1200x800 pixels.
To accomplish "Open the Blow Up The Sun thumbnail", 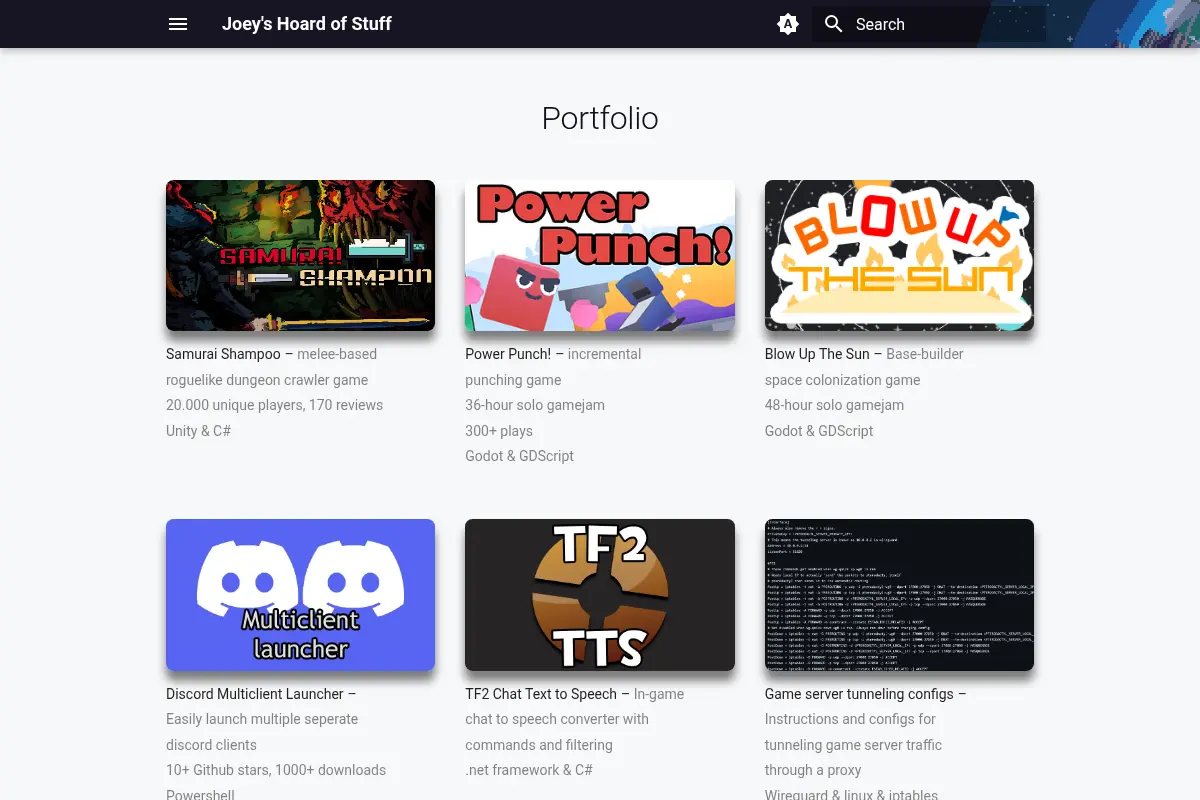I will (899, 255).
